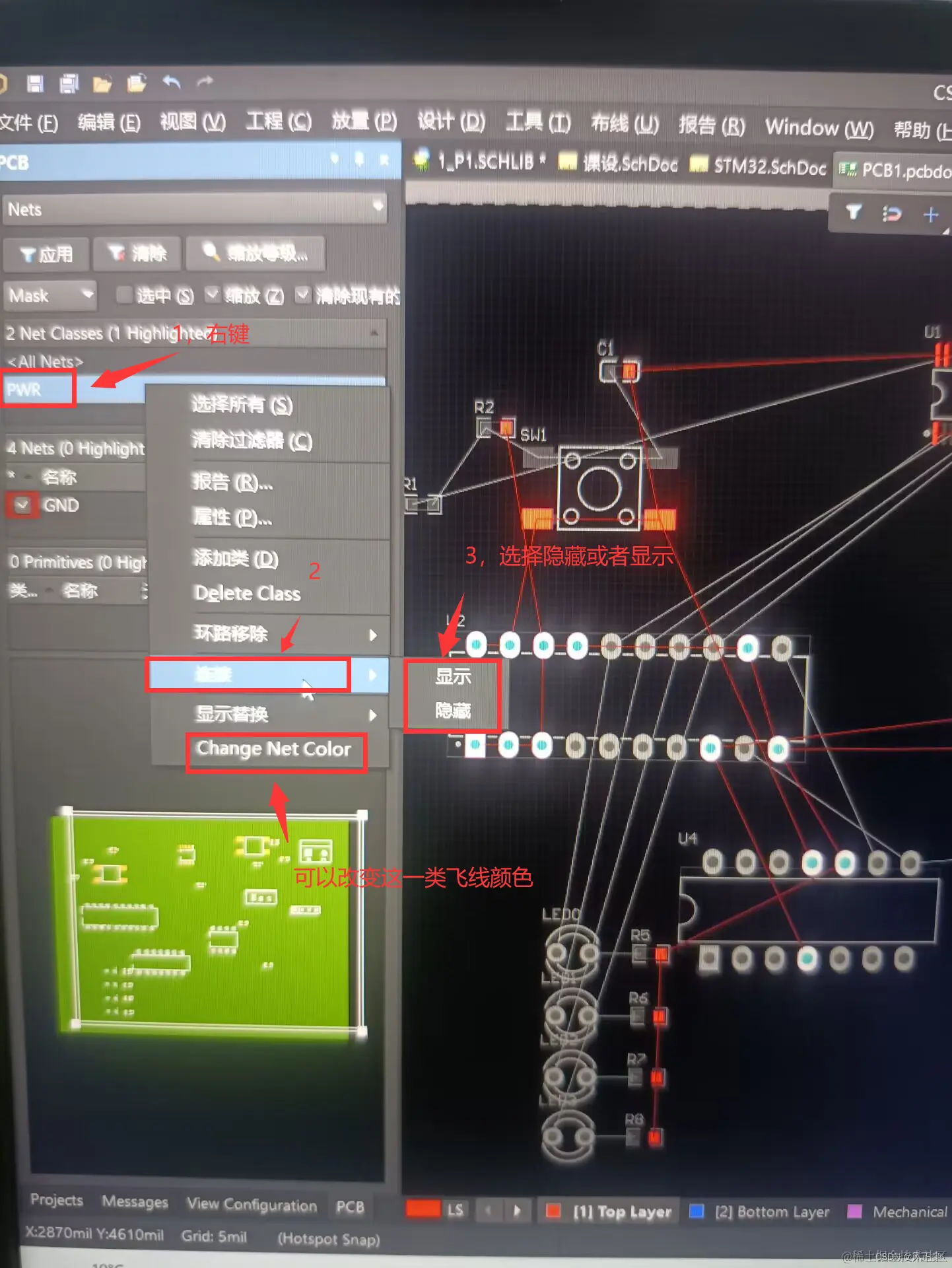Open the 工具 (T) menu

coord(538,123)
